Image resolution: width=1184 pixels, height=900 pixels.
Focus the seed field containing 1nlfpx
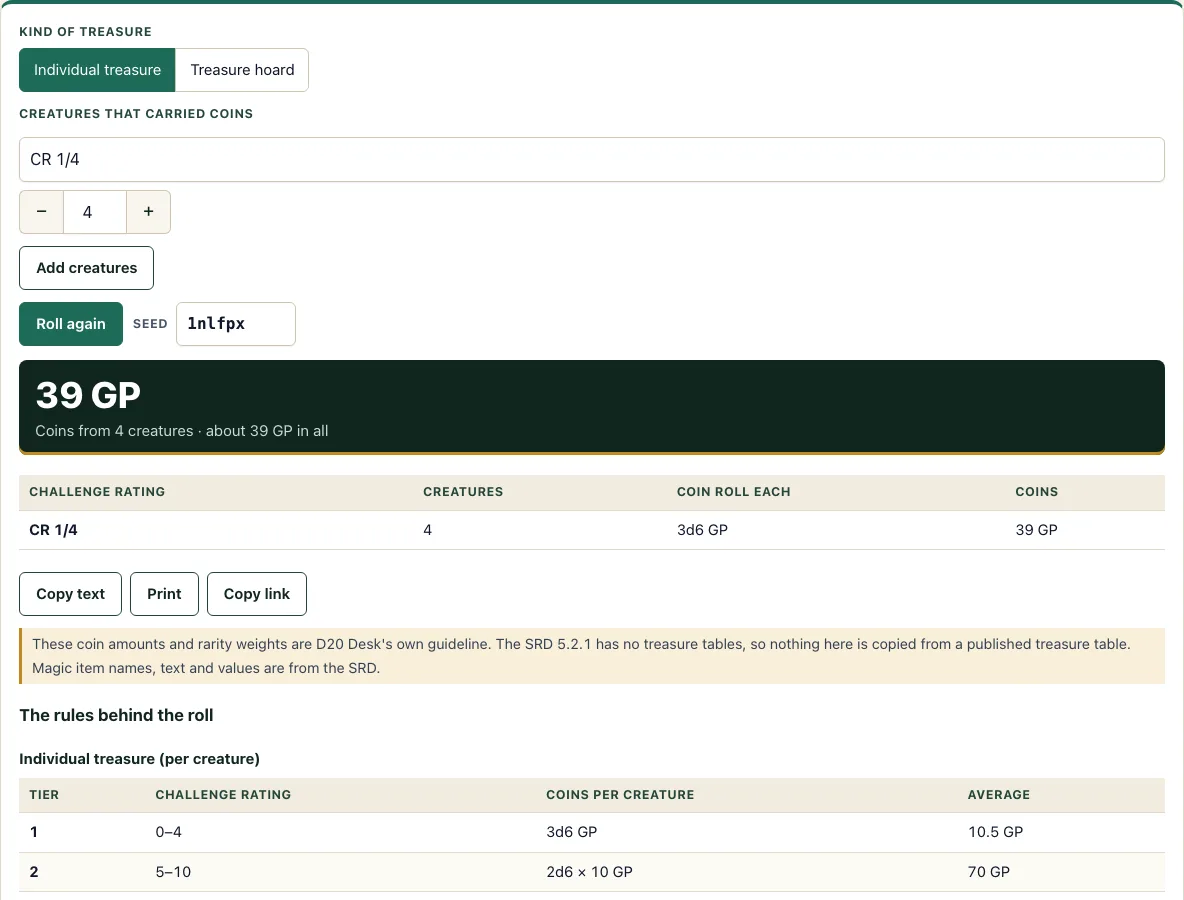coord(236,324)
